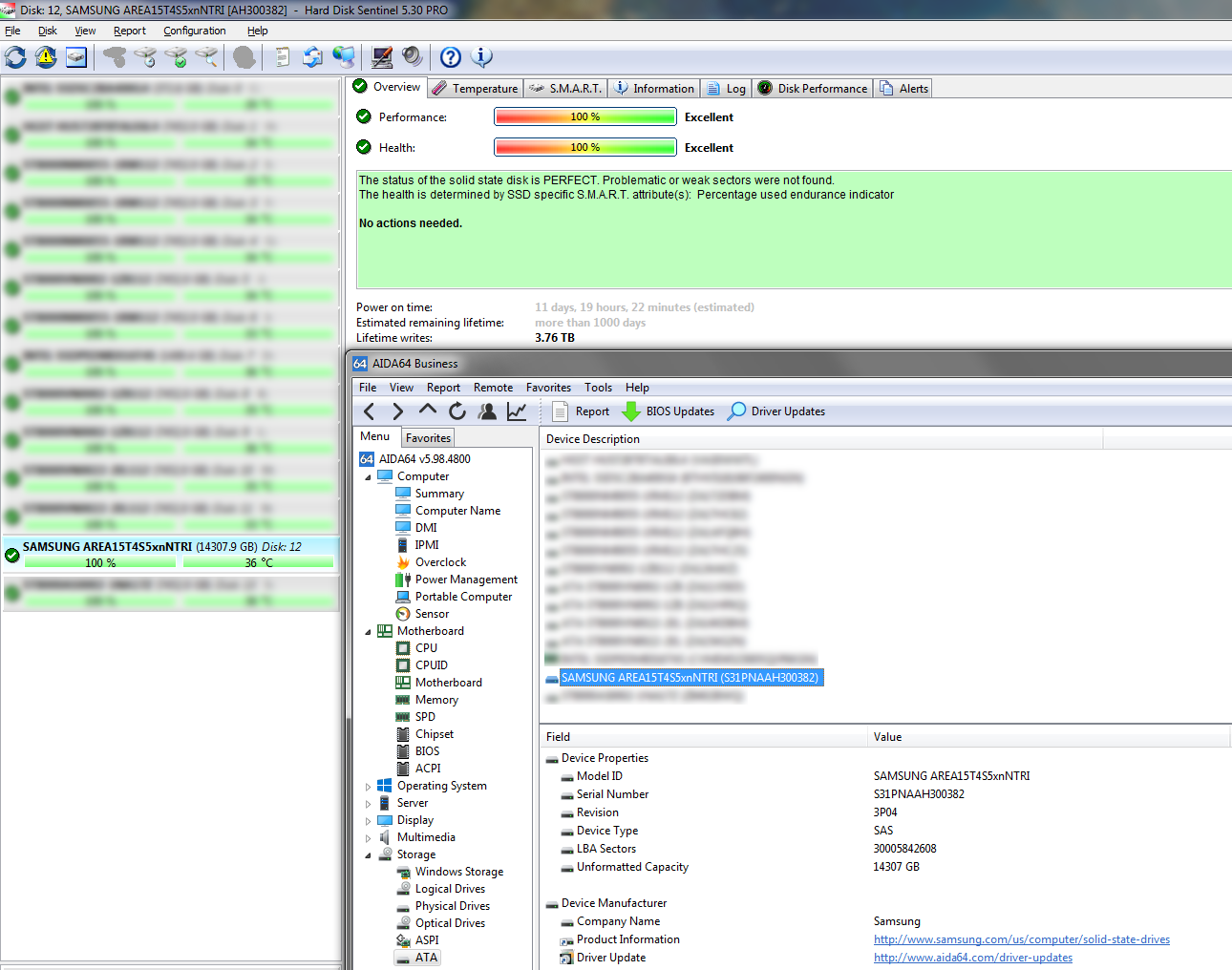Open Physical Drives under Storage

(x=443, y=906)
